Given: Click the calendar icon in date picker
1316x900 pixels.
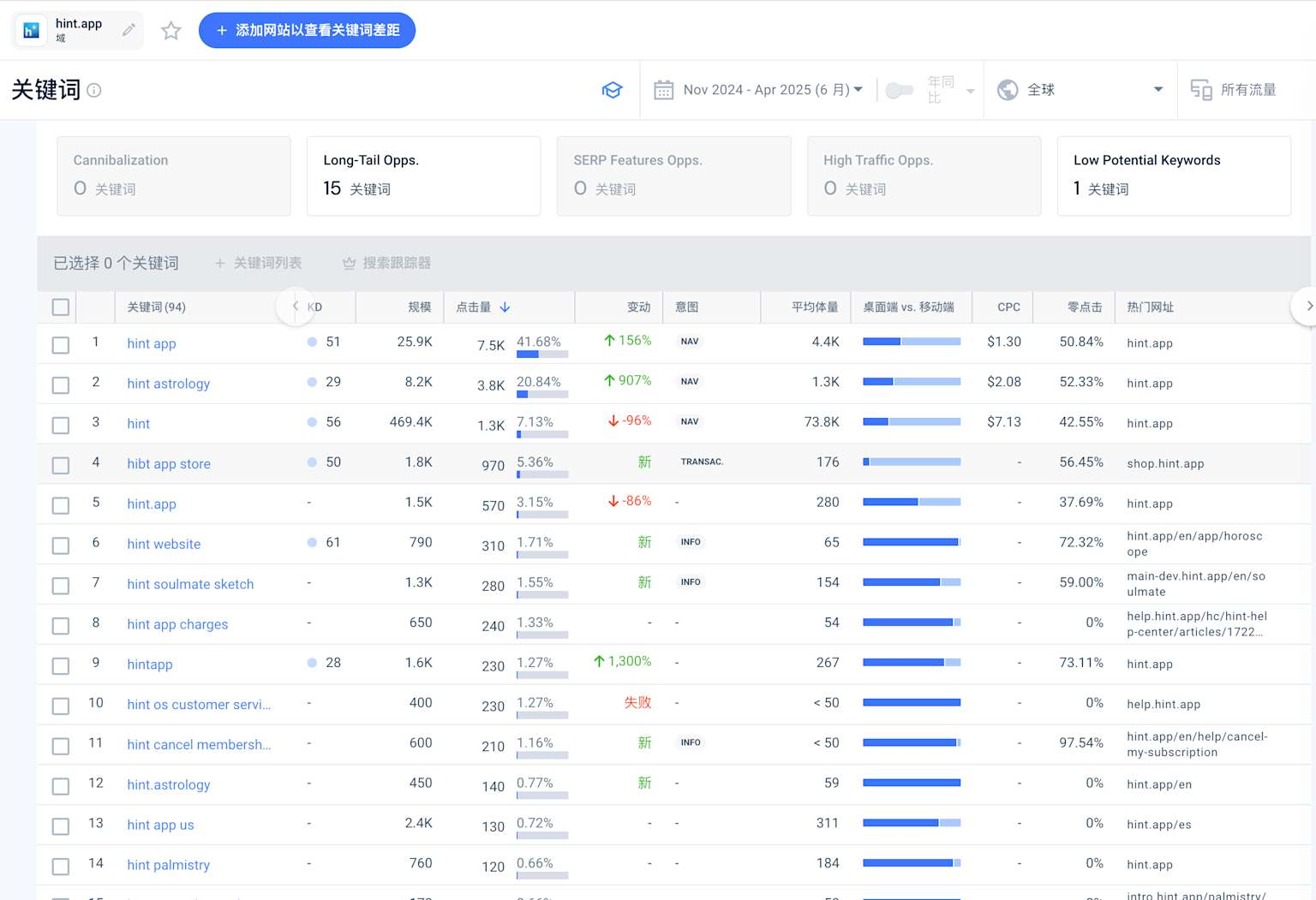Looking at the screenshot, I should point(663,90).
